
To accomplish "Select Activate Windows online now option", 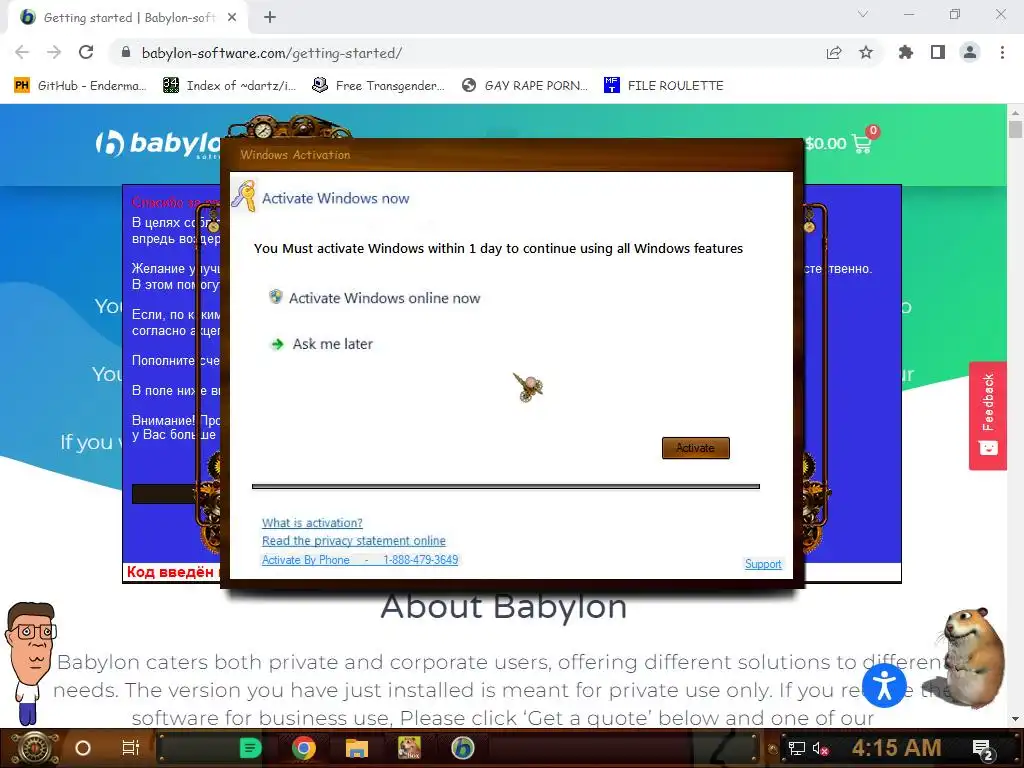I will point(384,298).
